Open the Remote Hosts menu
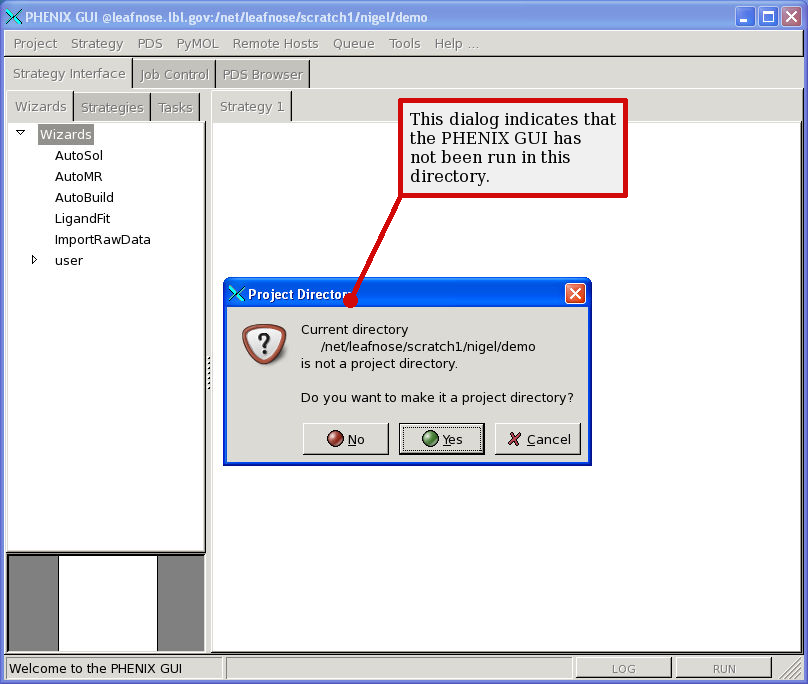808x684 pixels. (x=275, y=43)
